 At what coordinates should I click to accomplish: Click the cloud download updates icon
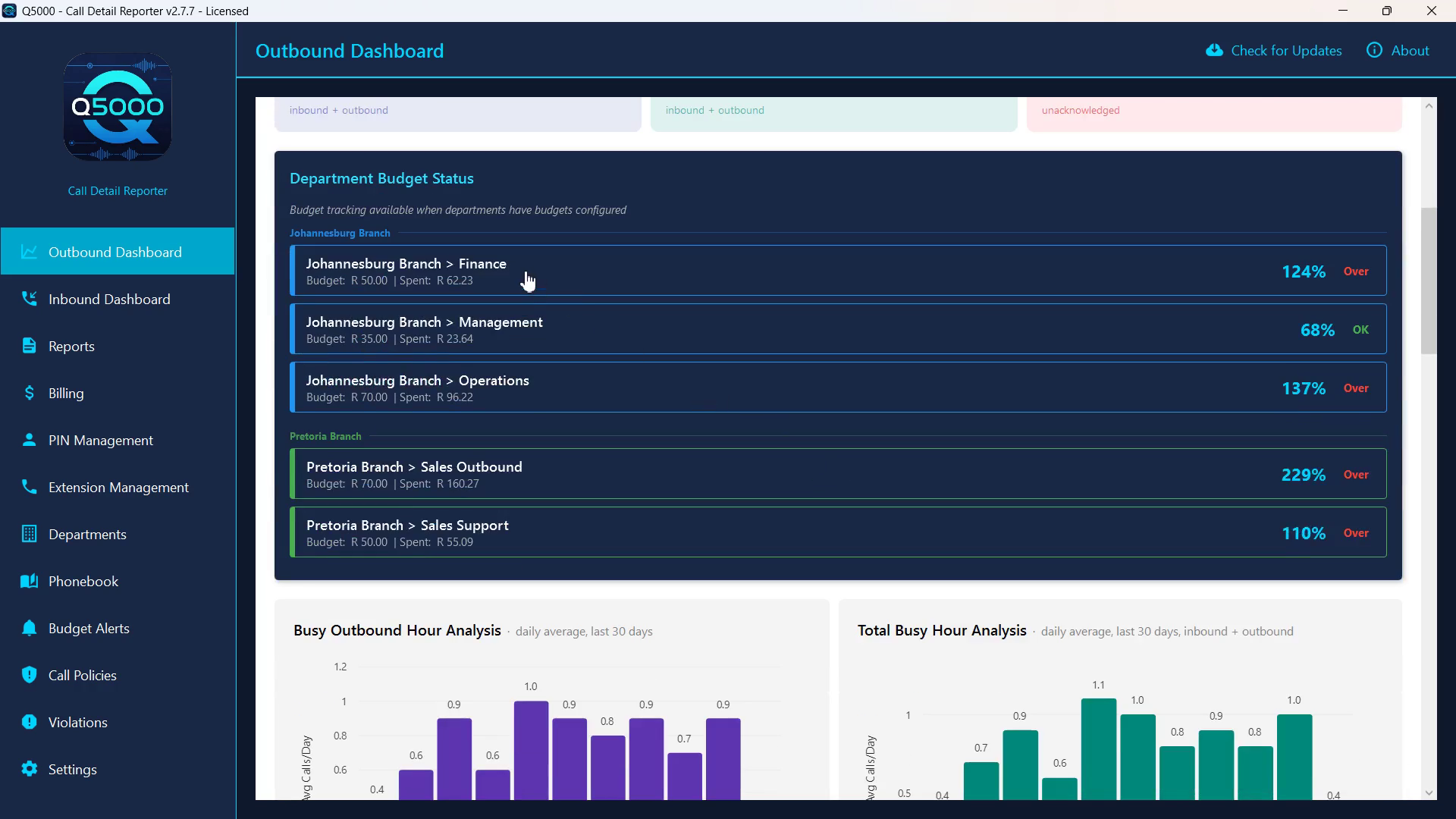1214,50
